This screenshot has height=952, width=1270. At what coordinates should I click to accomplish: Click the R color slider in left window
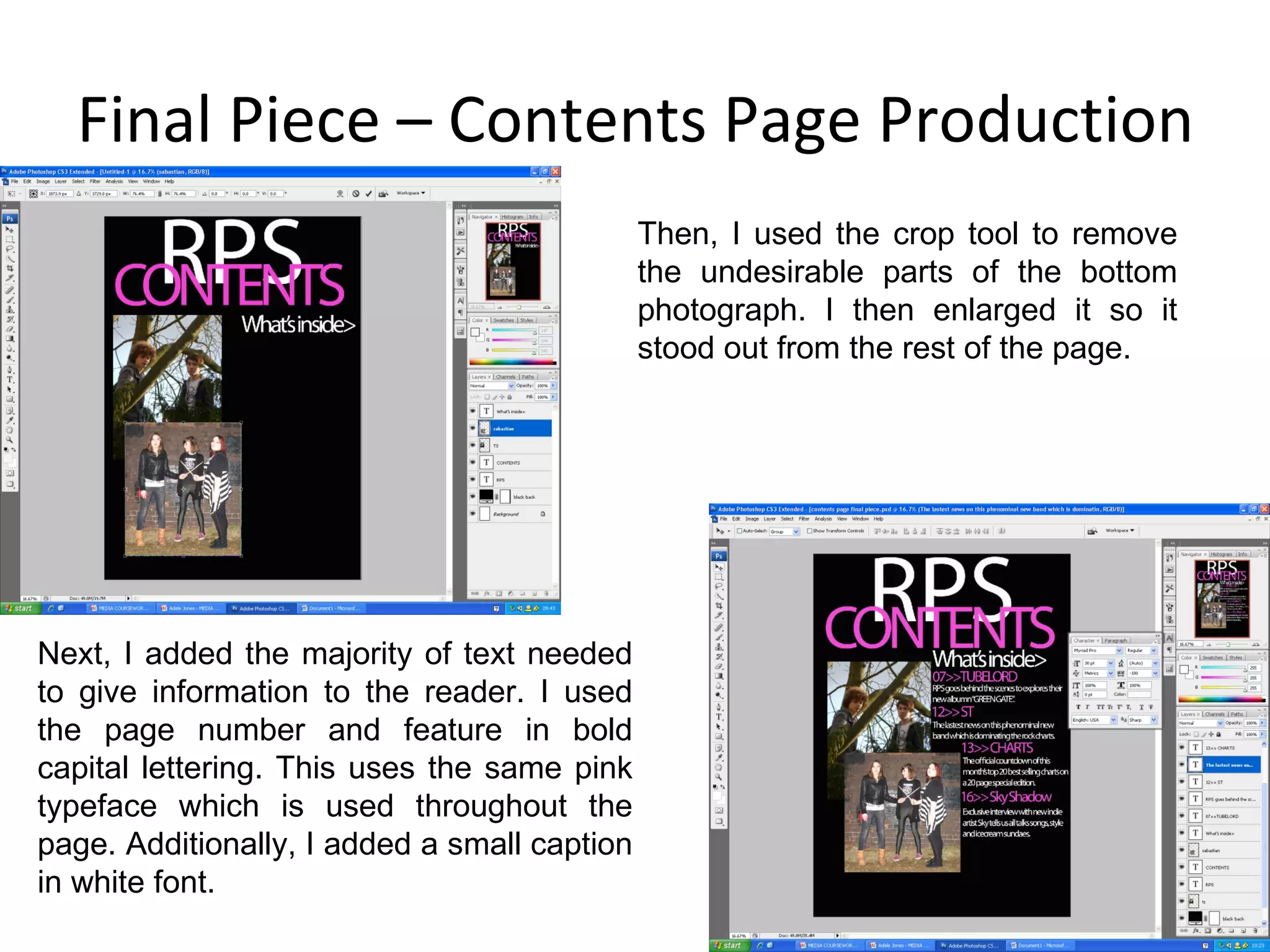click(x=514, y=330)
